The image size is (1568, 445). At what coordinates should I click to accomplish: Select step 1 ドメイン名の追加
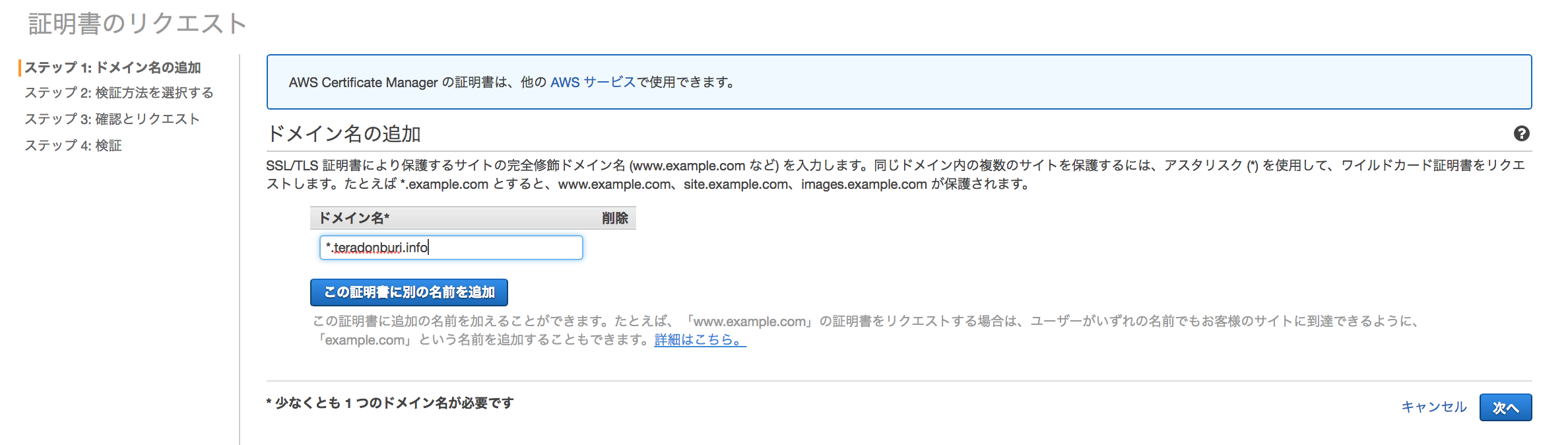click(x=112, y=67)
